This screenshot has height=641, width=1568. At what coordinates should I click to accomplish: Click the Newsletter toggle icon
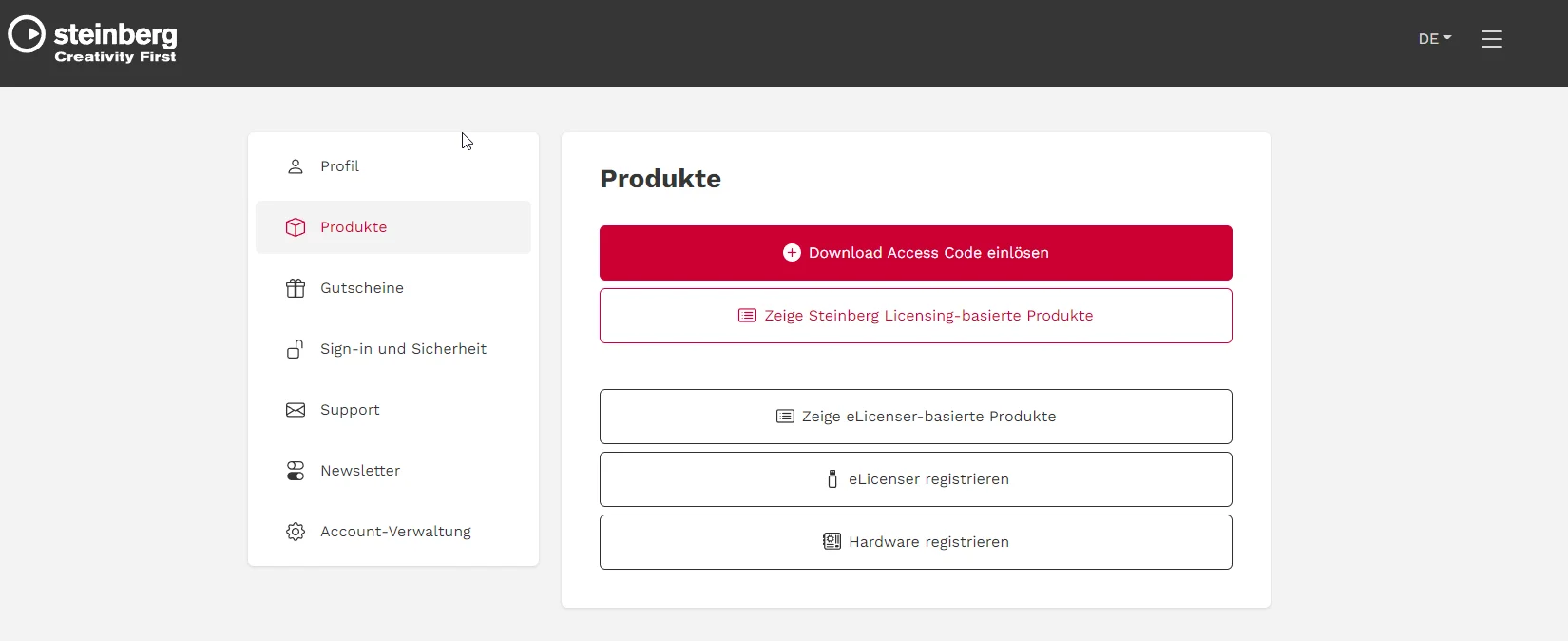(x=296, y=471)
